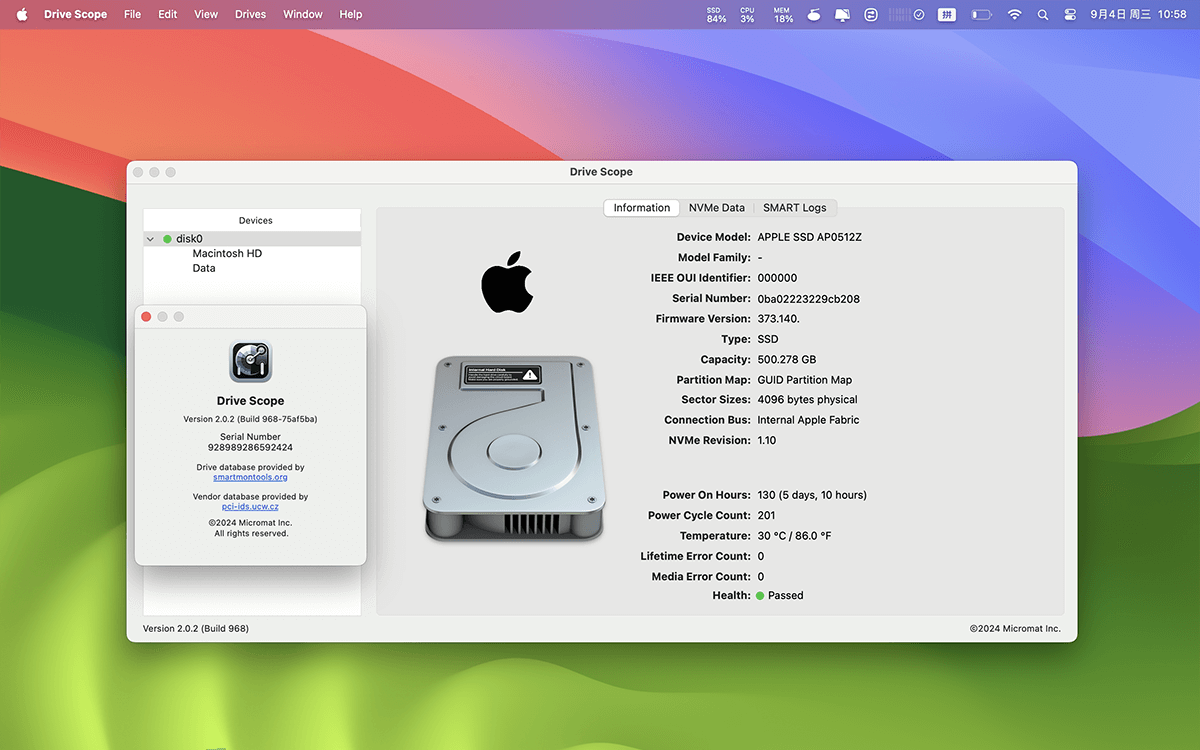Open the Drive Scope application menu

coord(76,15)
